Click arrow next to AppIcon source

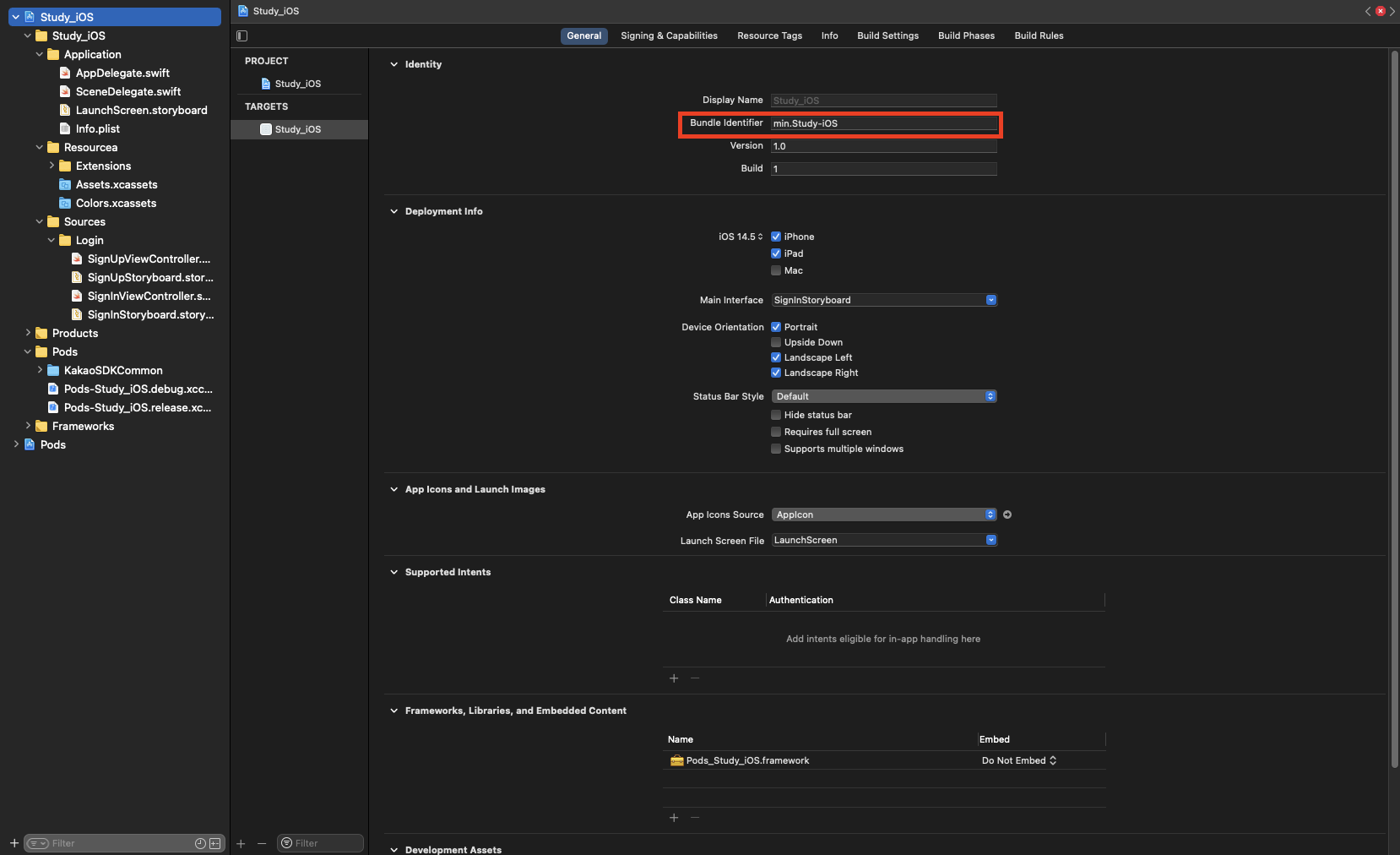(x=1007, y=515)
